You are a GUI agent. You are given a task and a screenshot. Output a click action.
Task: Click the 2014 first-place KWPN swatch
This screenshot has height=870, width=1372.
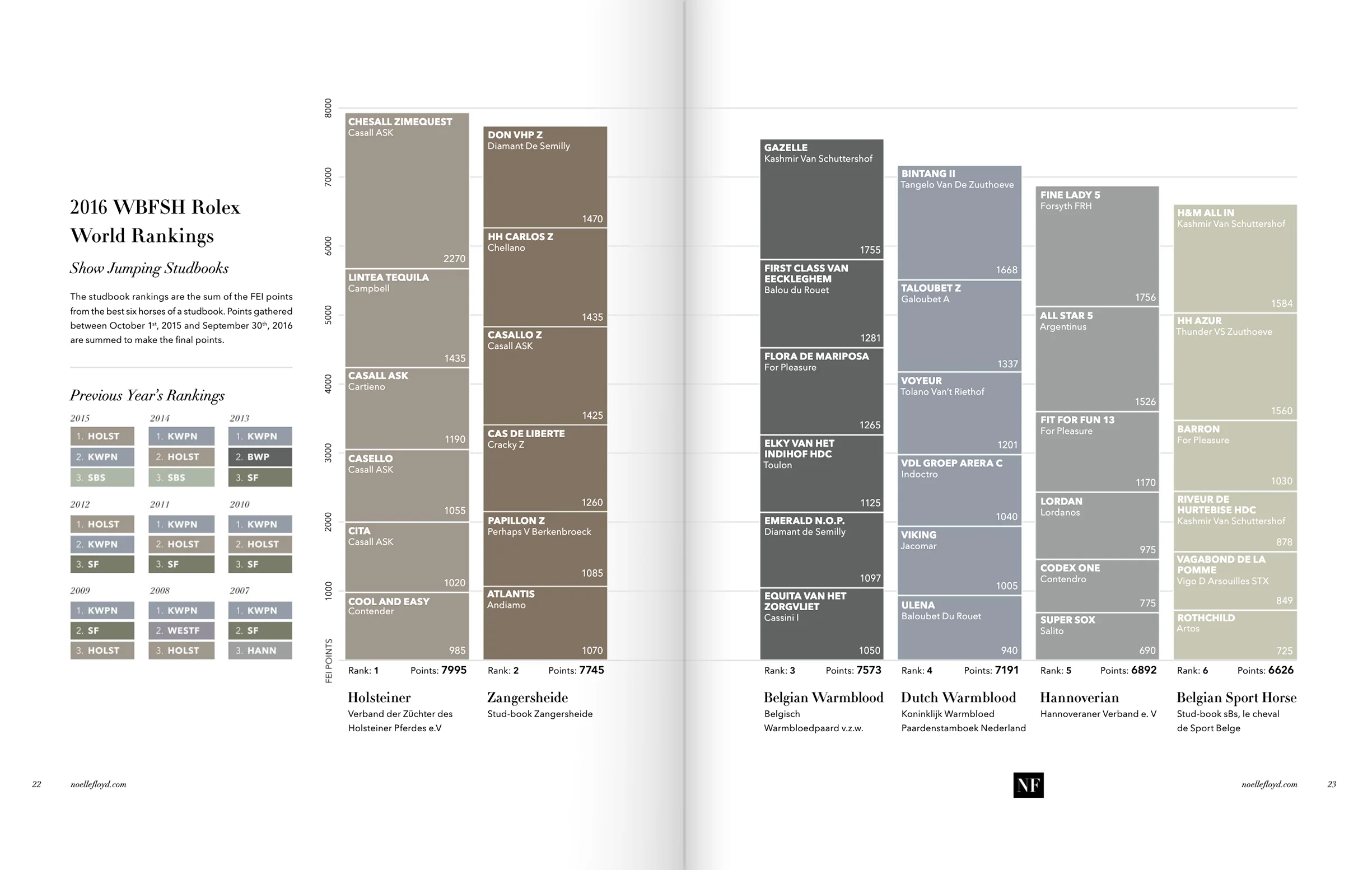pyautogui.click(x=182, y=436)
